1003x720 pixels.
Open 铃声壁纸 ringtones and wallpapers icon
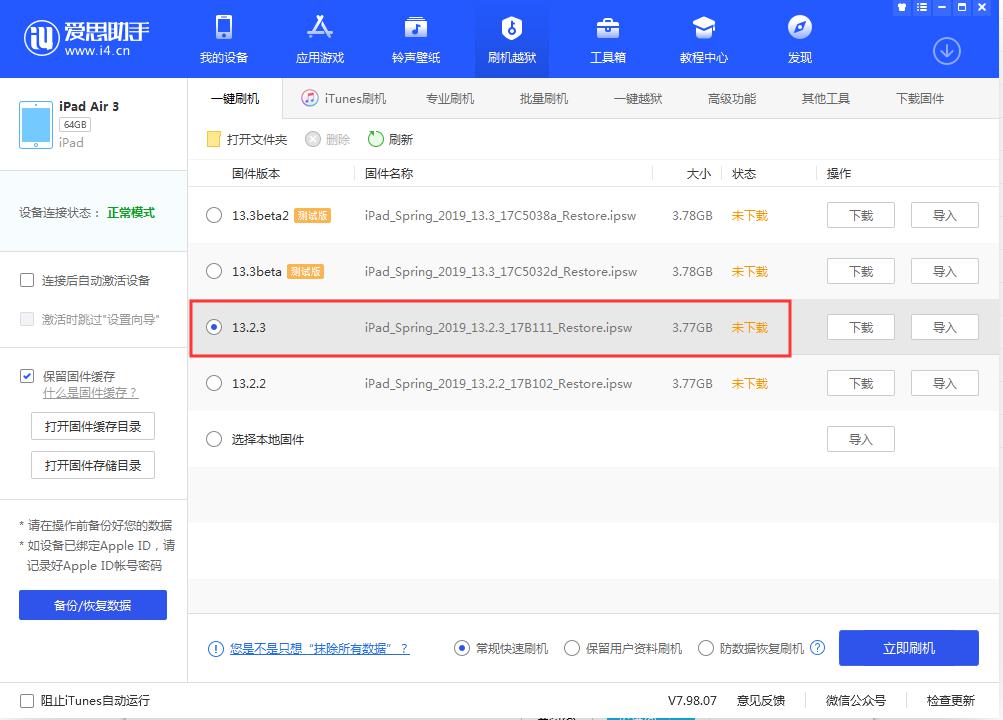tap(416, 28)
